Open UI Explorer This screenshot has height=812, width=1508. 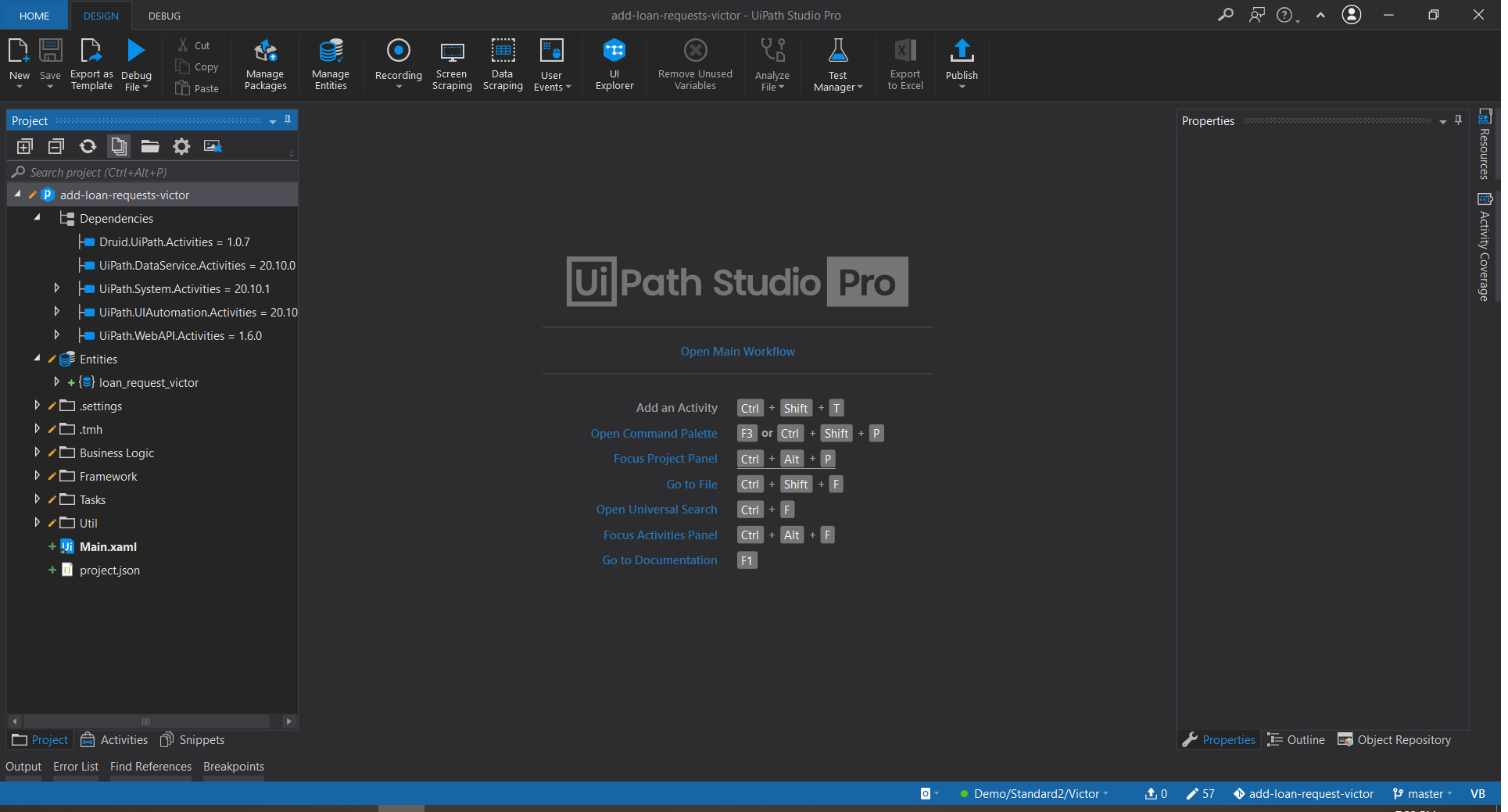click(x=614, y=64)
